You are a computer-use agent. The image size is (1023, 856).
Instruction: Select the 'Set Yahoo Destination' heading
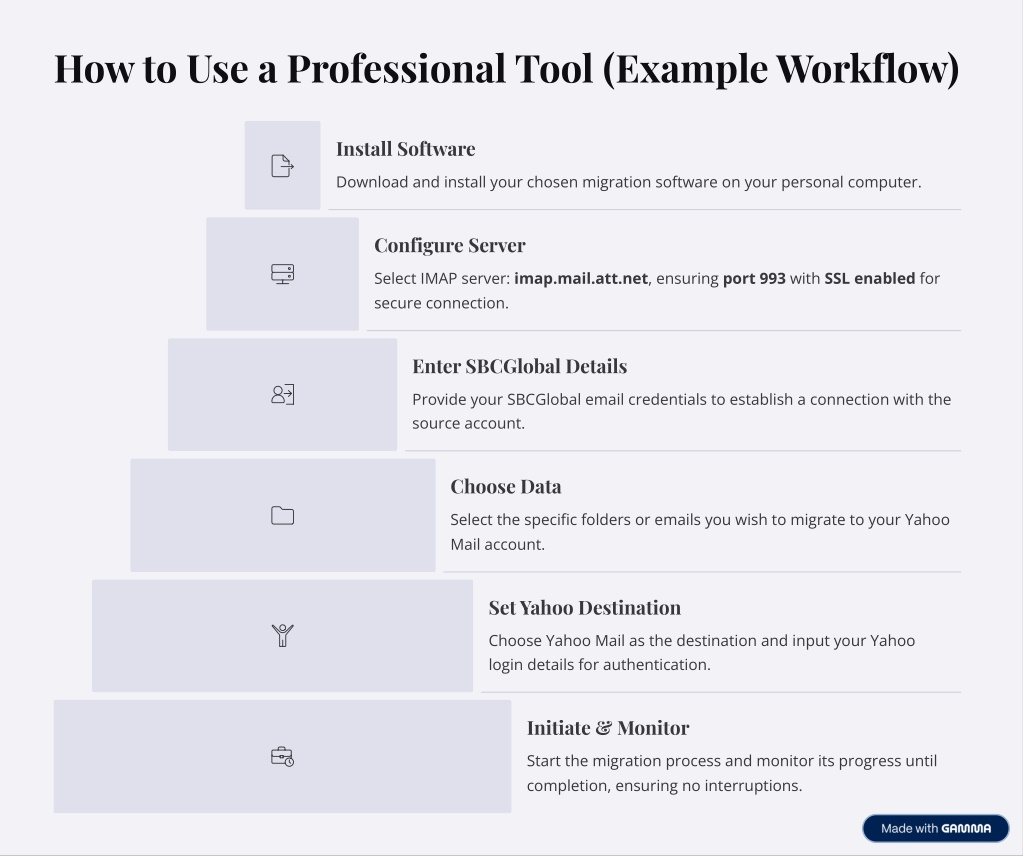585,608
